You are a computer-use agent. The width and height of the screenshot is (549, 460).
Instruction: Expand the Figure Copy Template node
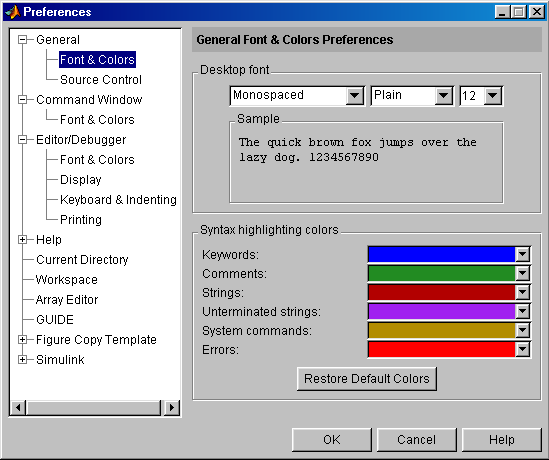(x=22, y=340)
